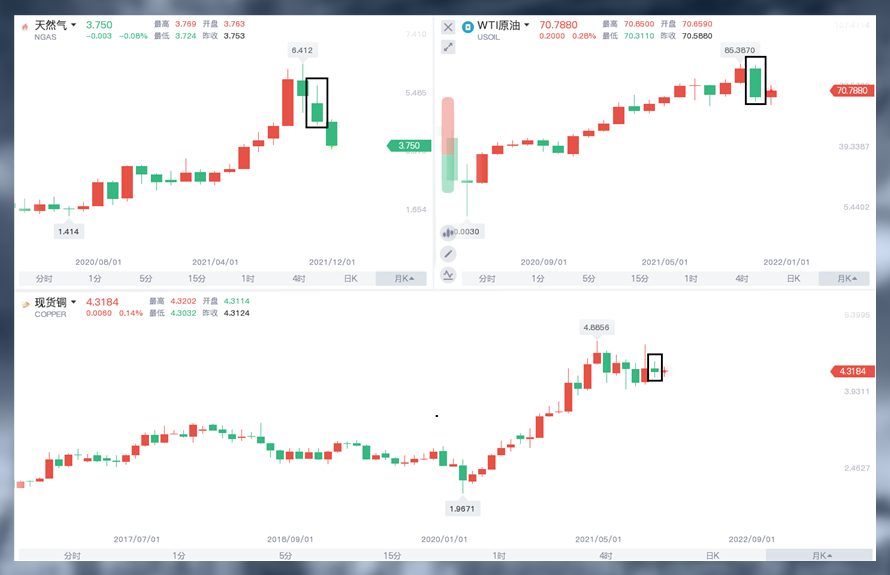Click the COPPER ticker code text
Image resolution: width=890 pixels, height=575 pixels.
pyautogui.click(x=50, y=314)
